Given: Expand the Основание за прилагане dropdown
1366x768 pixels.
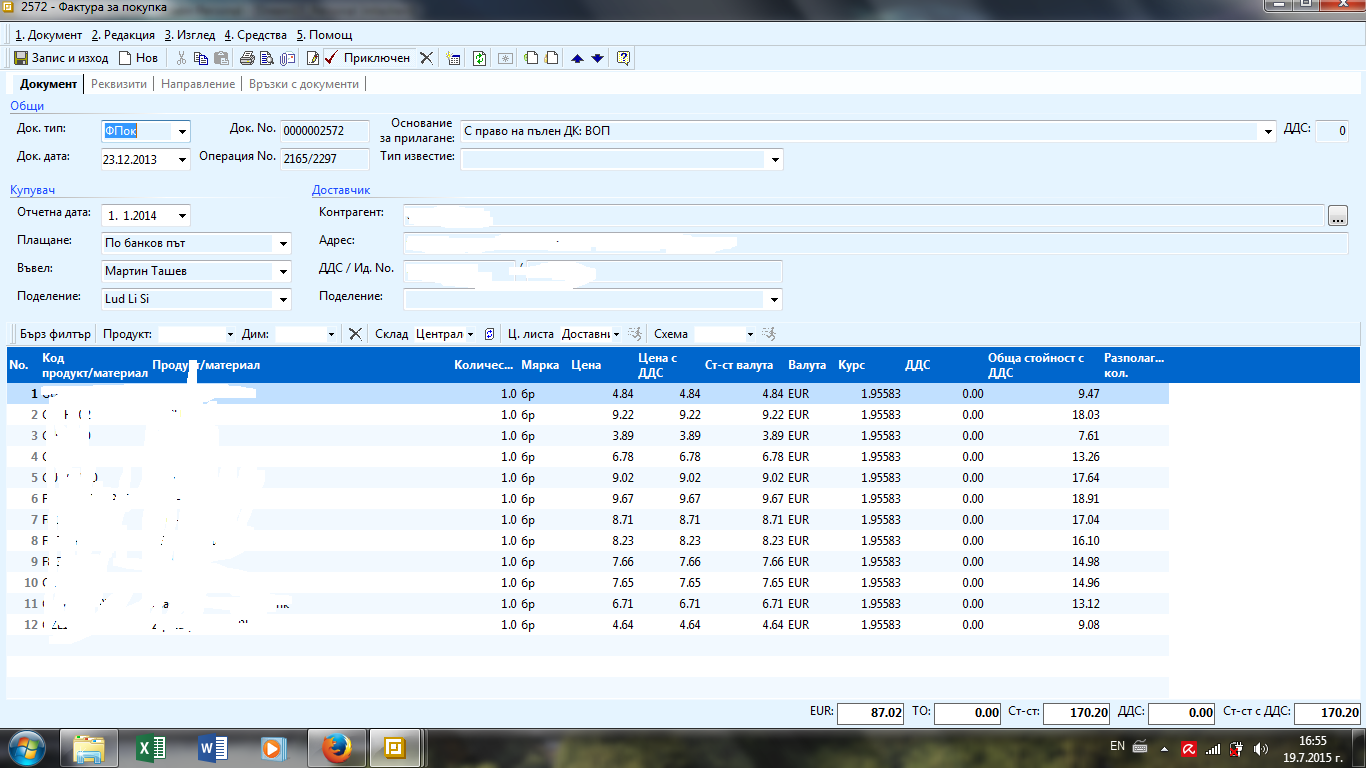Looking at the screenshot, I should pyautogui.click(x=1269, y=131).
